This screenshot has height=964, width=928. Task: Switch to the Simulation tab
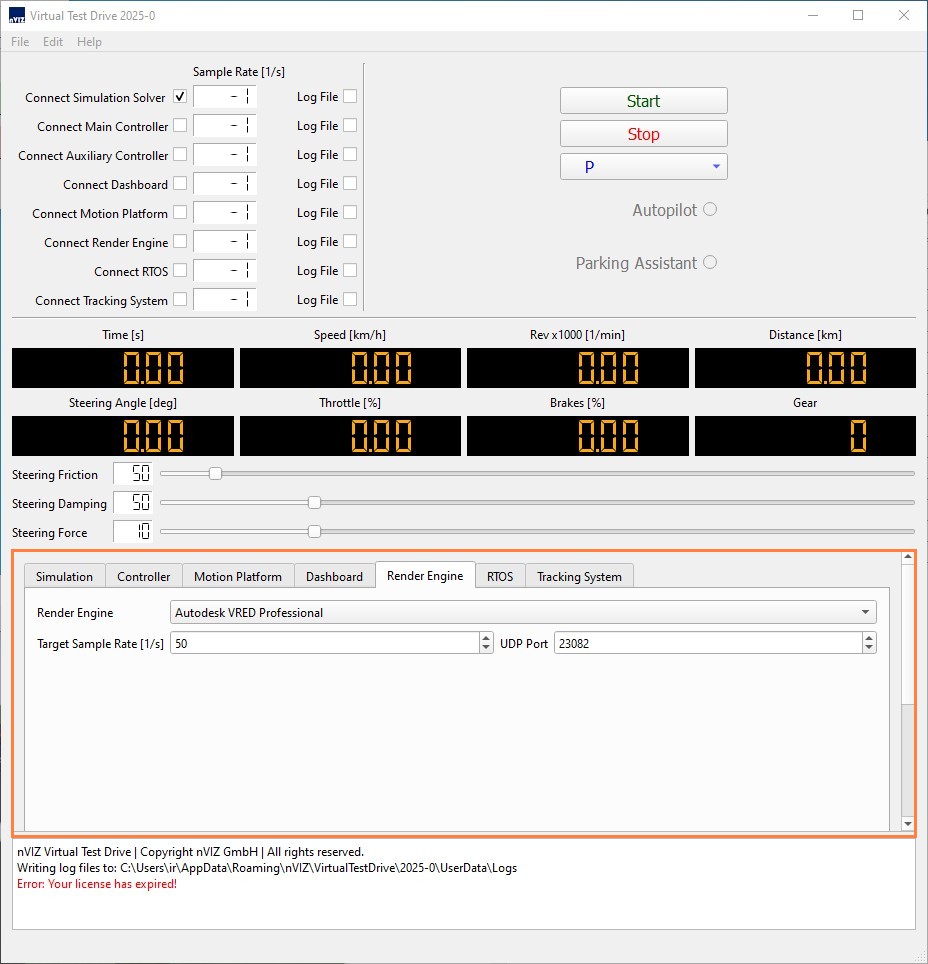coord(63,576)
